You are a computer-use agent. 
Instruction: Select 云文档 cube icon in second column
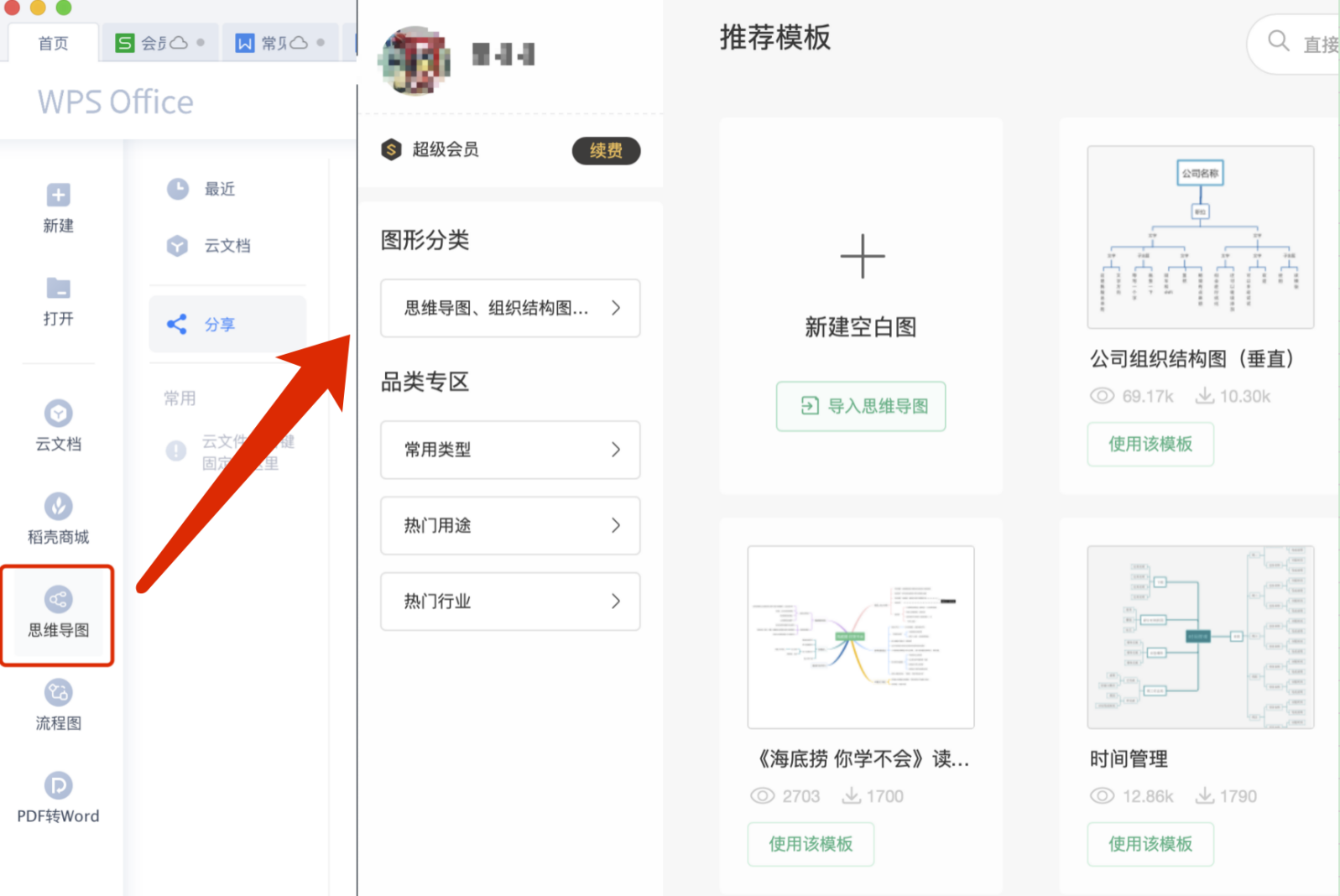coord(177,246)
